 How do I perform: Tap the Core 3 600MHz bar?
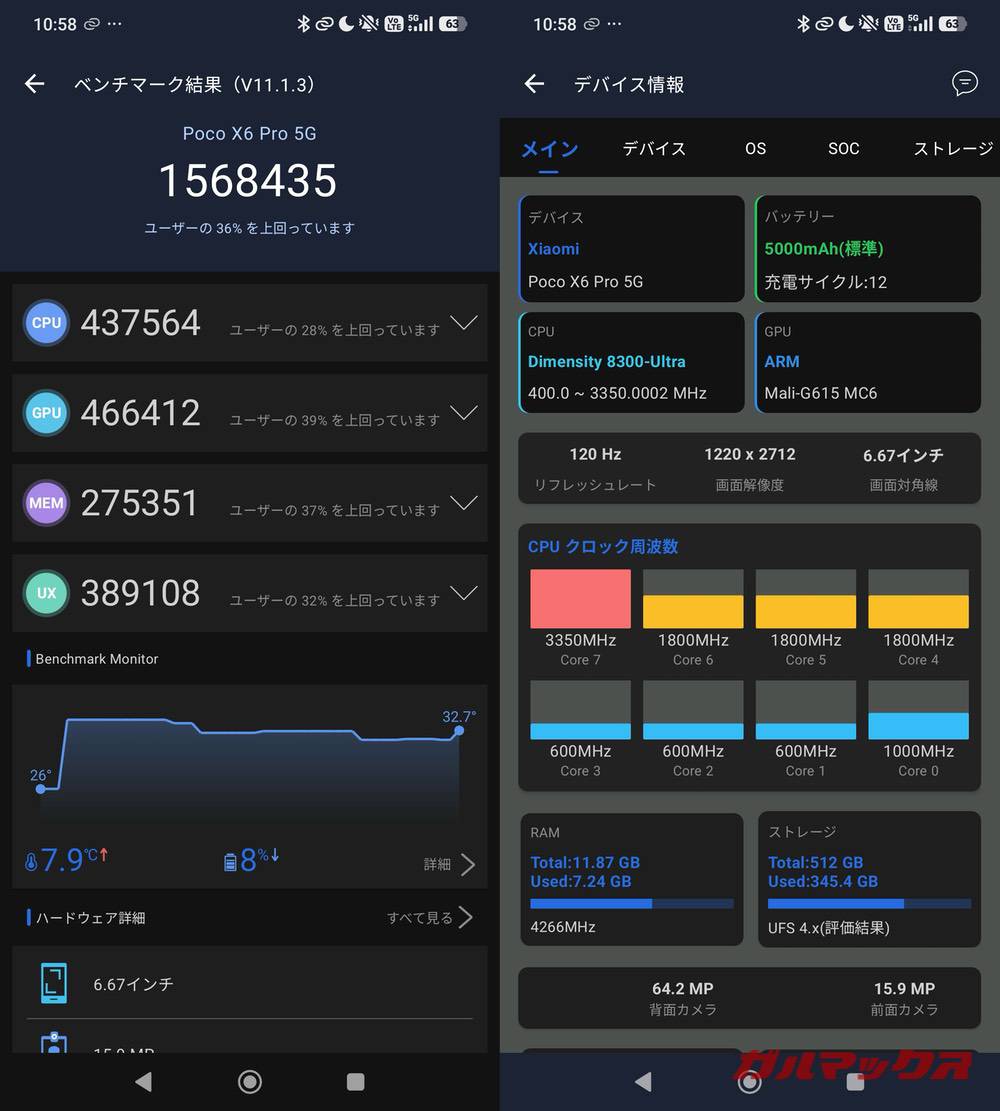coord(580,710)
